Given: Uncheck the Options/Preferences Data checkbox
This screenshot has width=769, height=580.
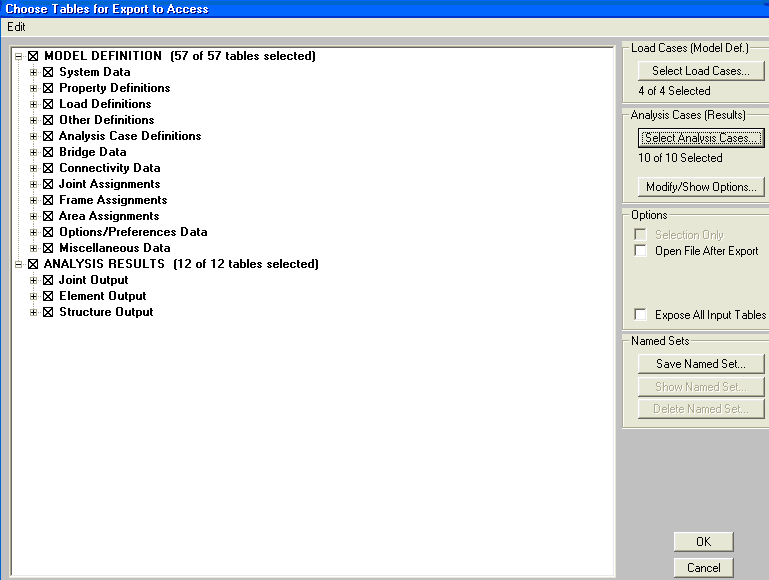Looking at the screenshot, I should (x=48, y=232).
